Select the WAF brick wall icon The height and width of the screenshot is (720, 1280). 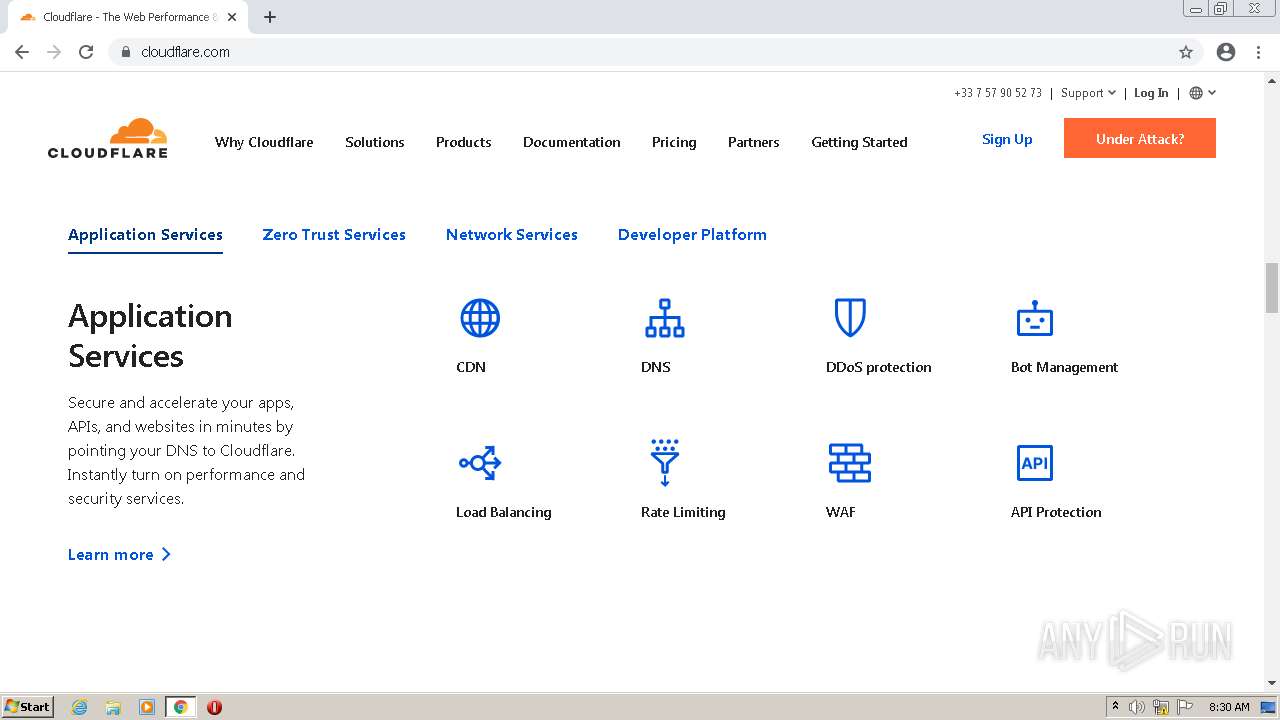coord(849,462)
